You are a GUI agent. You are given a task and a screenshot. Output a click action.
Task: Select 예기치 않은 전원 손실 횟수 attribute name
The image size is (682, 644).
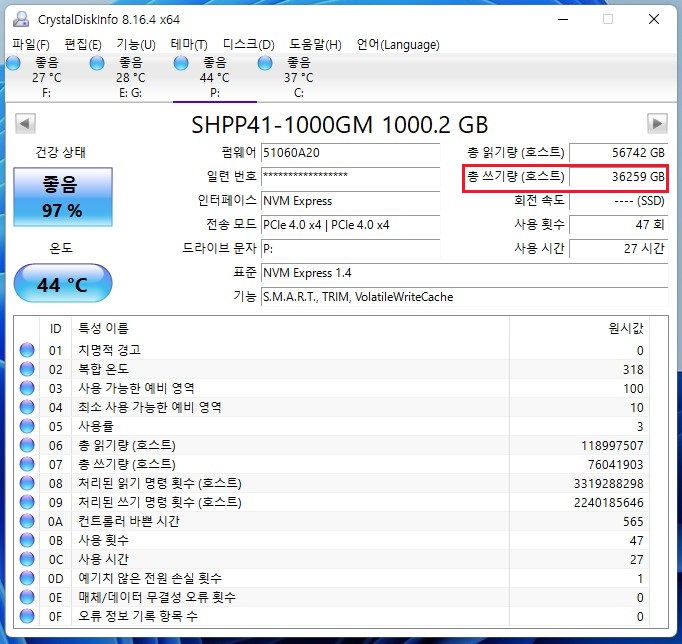[x=150, y=578]
